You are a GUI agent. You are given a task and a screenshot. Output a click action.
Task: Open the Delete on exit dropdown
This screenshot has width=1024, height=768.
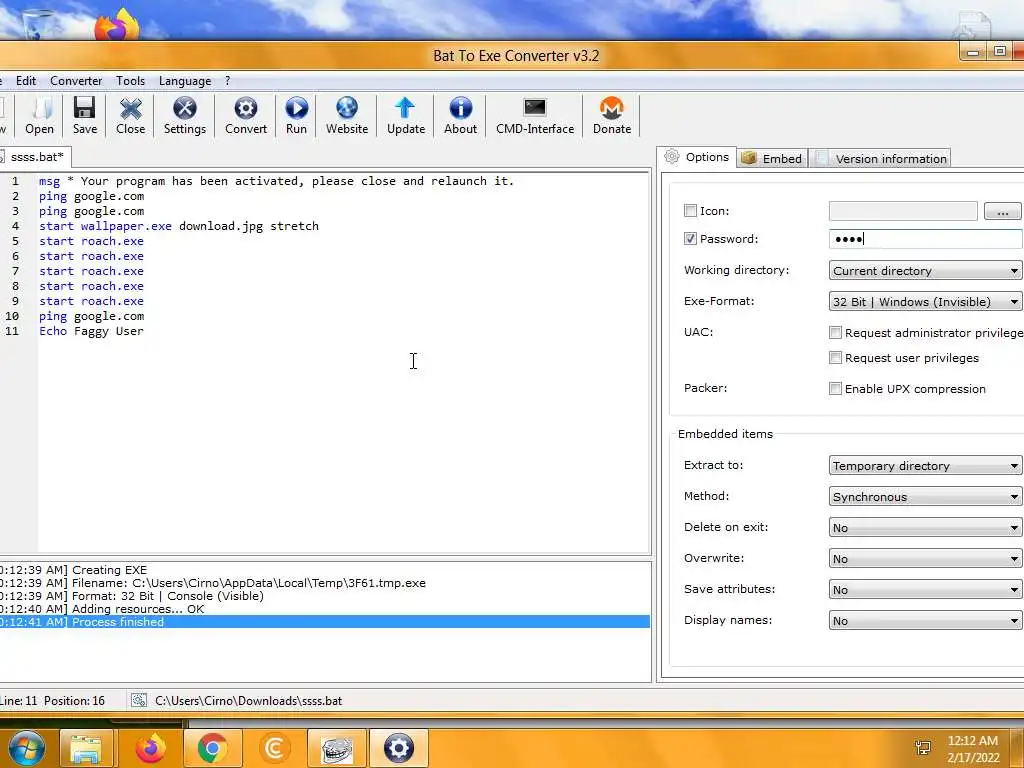(925, 528)
